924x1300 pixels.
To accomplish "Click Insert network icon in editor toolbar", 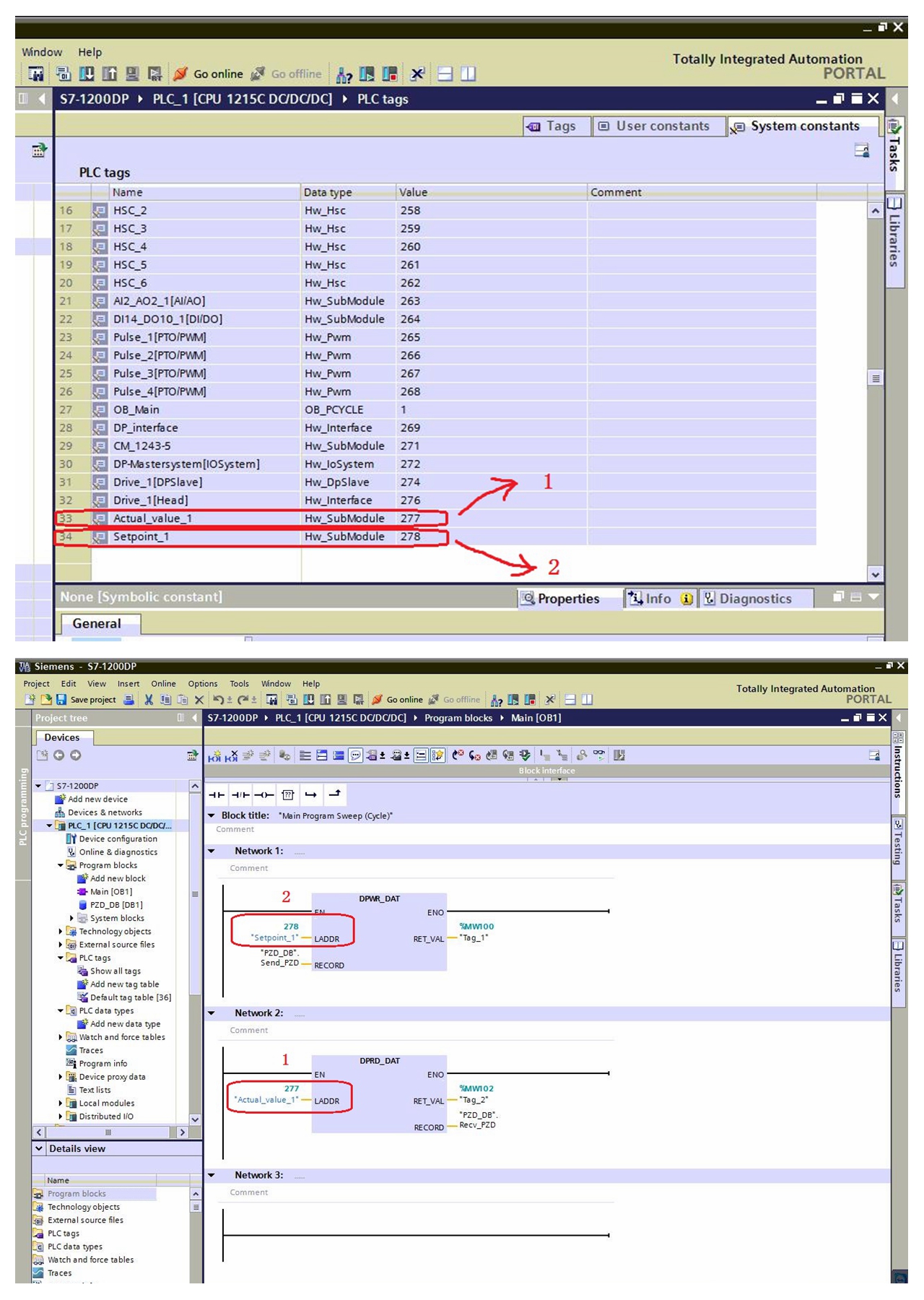I will pyautogui.click(x=214, y=755).
